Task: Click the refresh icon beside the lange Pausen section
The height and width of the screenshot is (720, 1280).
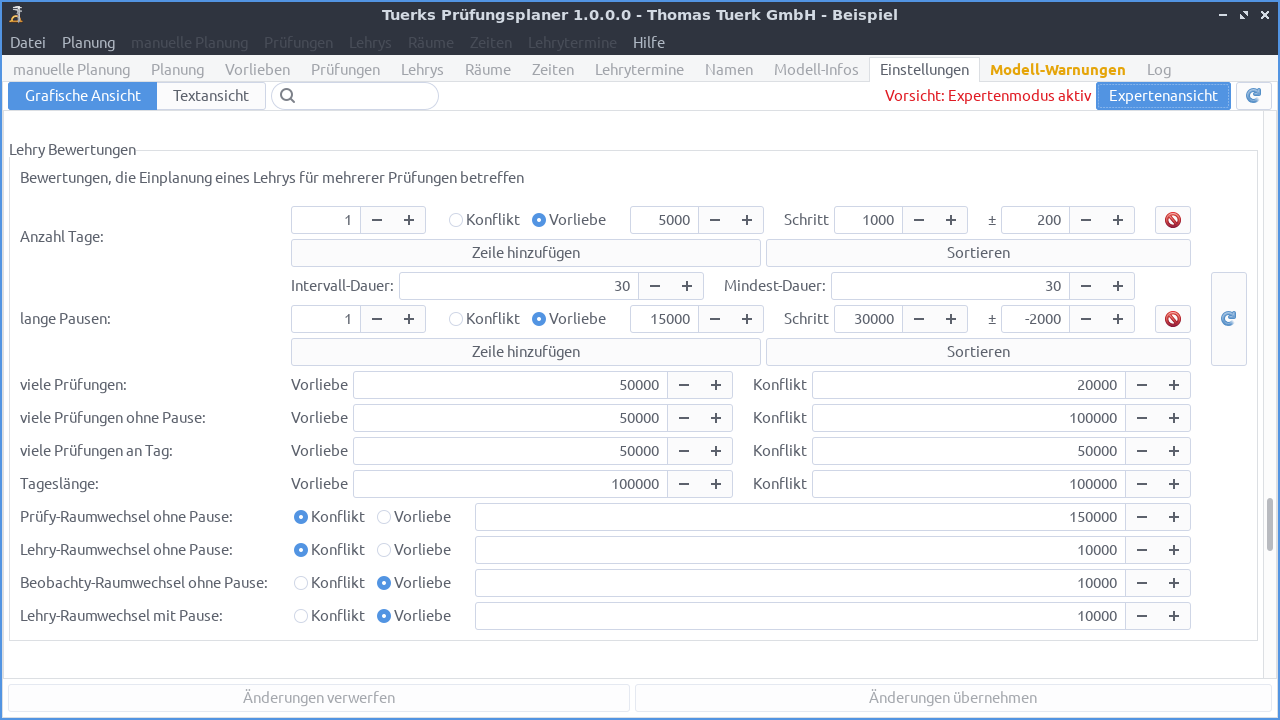Action: coord(1228,318)
